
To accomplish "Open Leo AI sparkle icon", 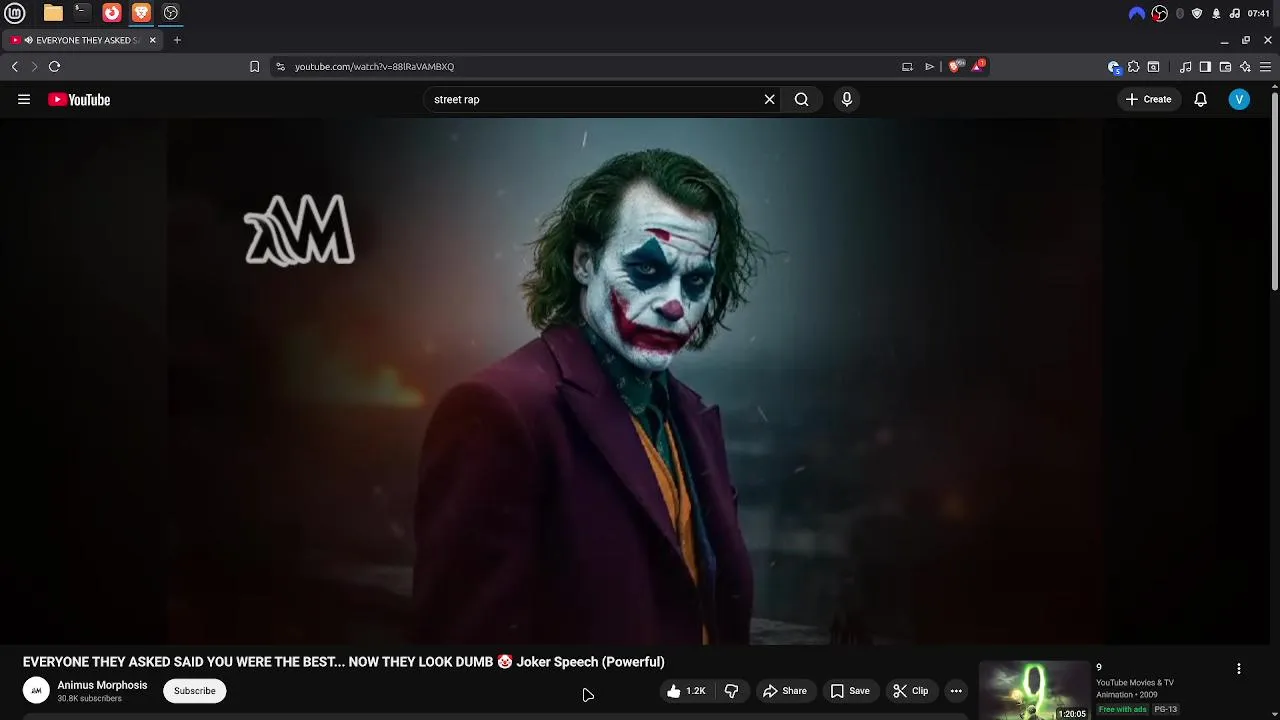I will pos(1245,67).
